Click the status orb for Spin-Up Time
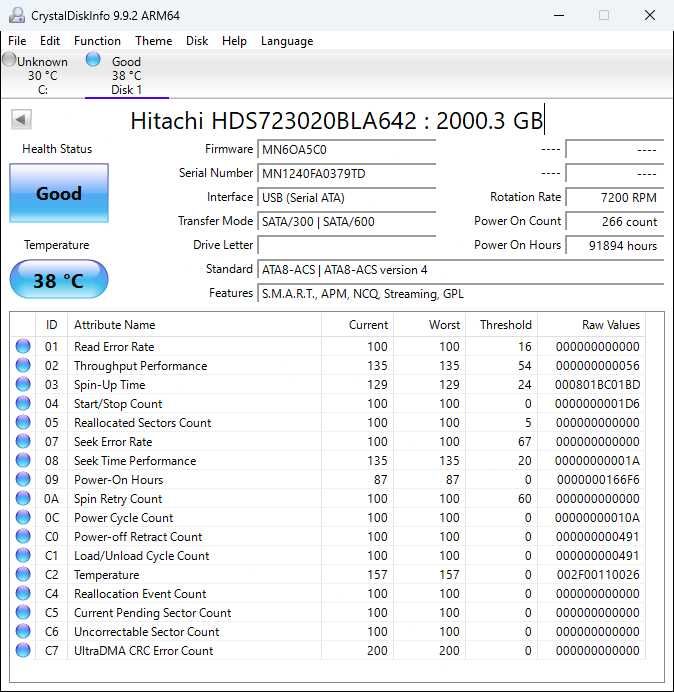Screen dimensions: 674x692 pos(23,384)
